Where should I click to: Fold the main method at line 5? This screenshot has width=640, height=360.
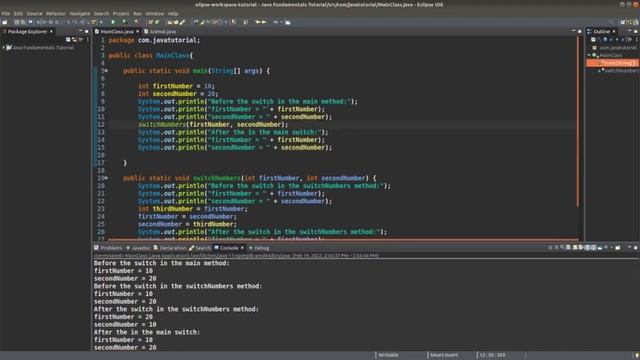tap(107, 71)
